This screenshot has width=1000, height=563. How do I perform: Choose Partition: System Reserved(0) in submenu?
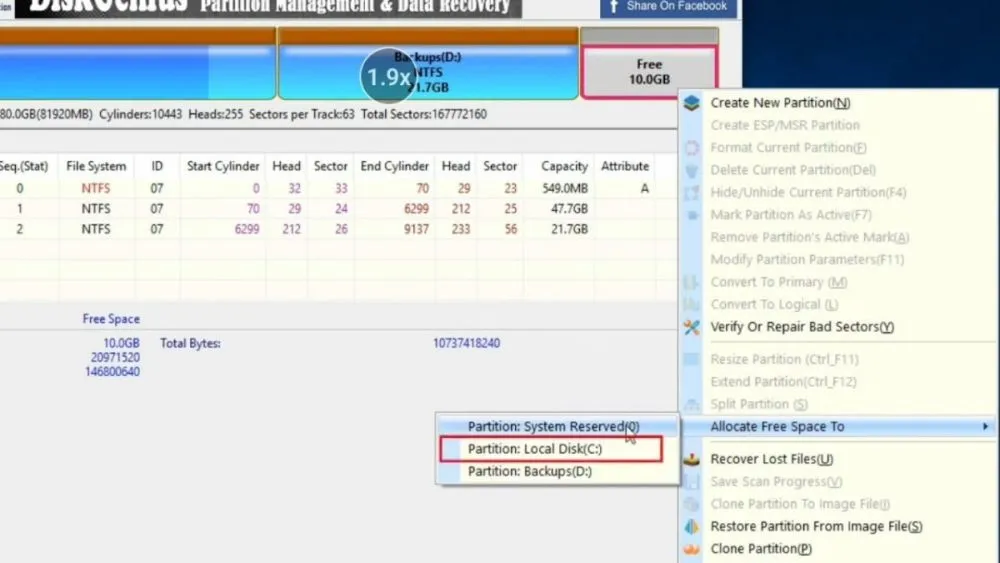[x=553, y=427]
